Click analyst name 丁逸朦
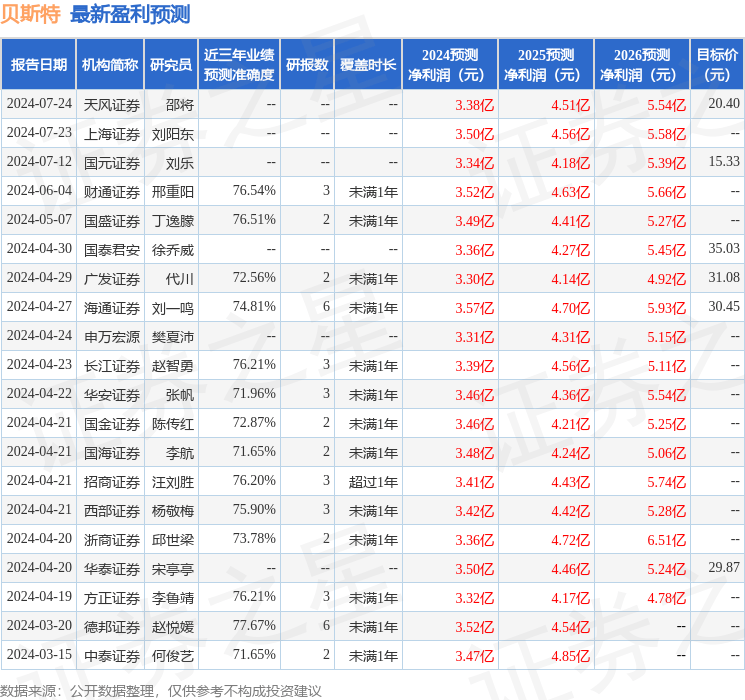Viewport: 745px width, 700px height. 172,221
